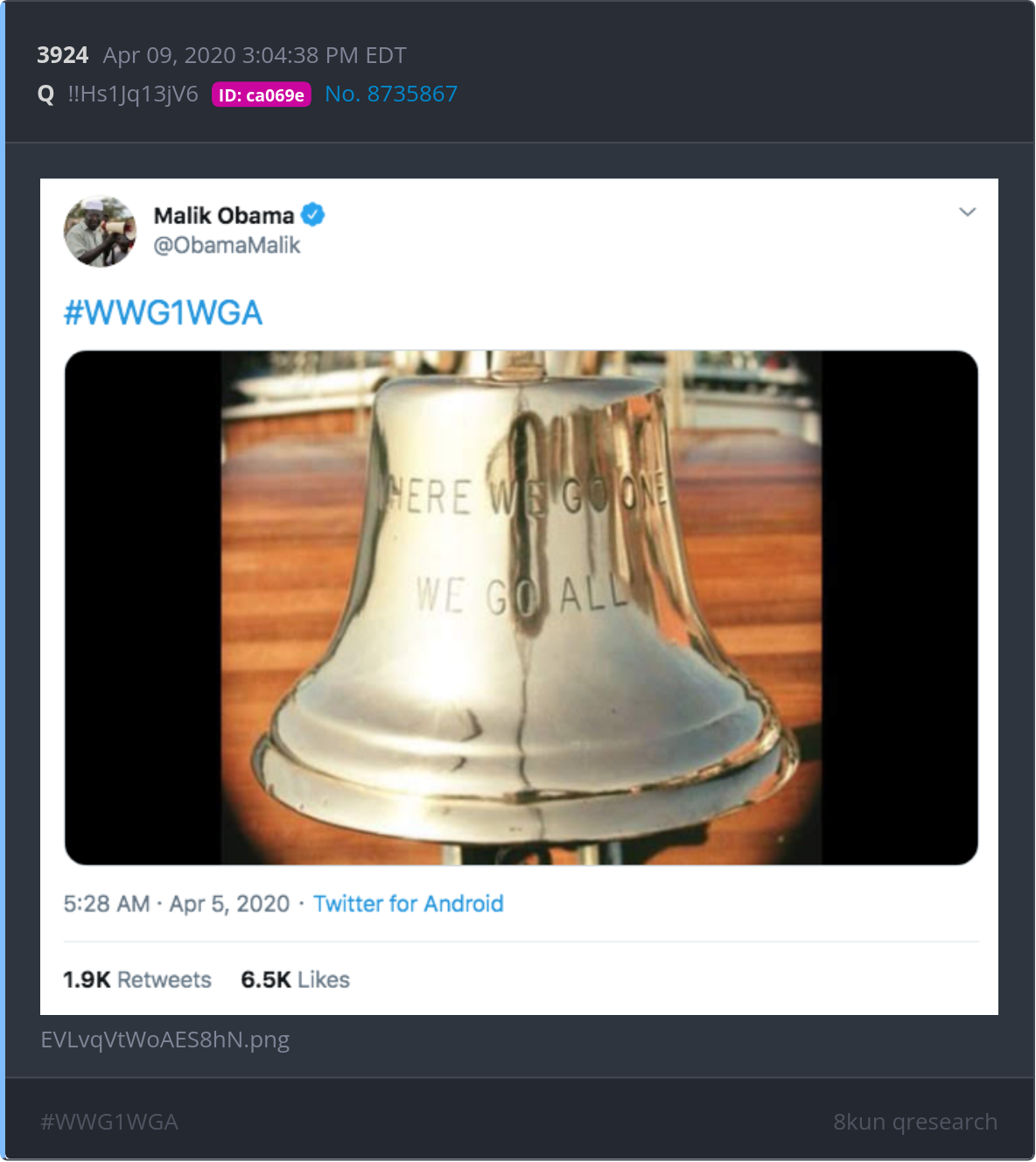Click the Malik Obama display name

pos(224,215)
